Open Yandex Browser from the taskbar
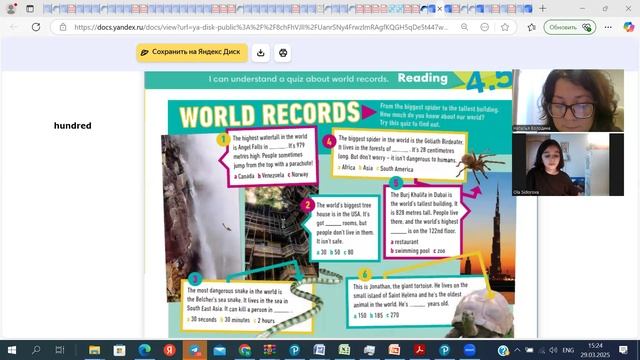 [169, 350]
